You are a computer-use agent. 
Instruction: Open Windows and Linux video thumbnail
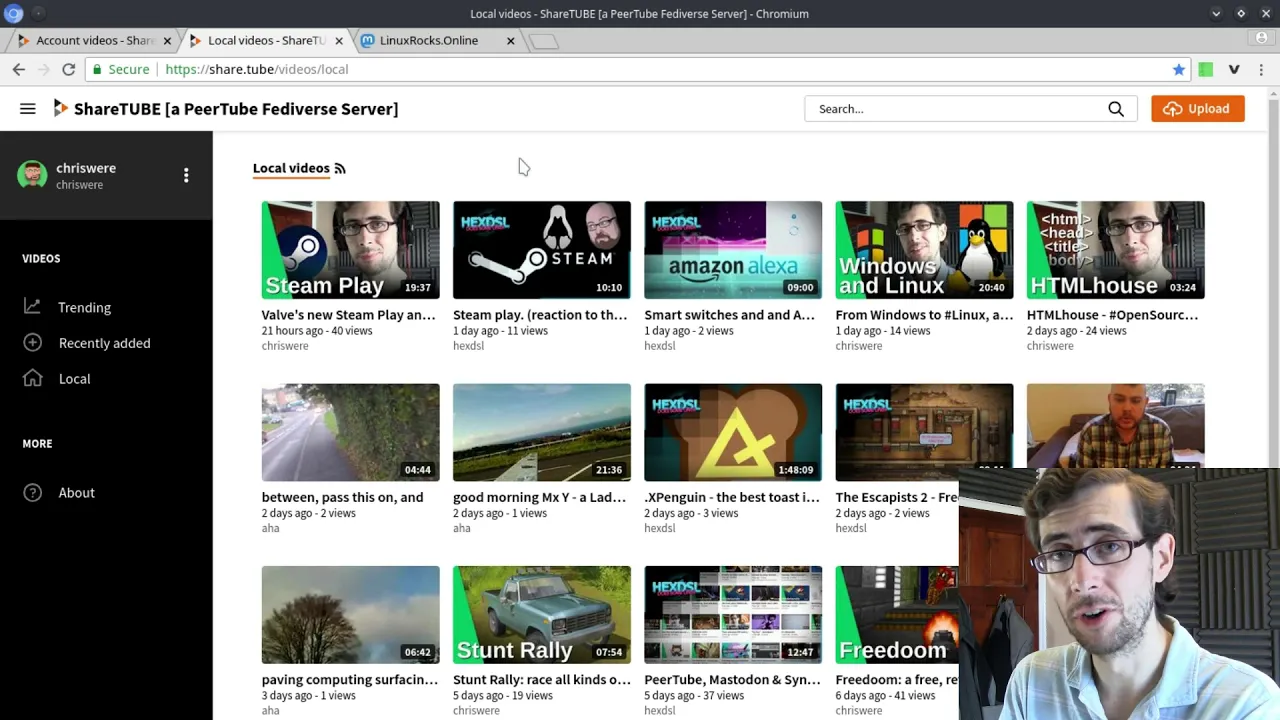pos(924,250)
